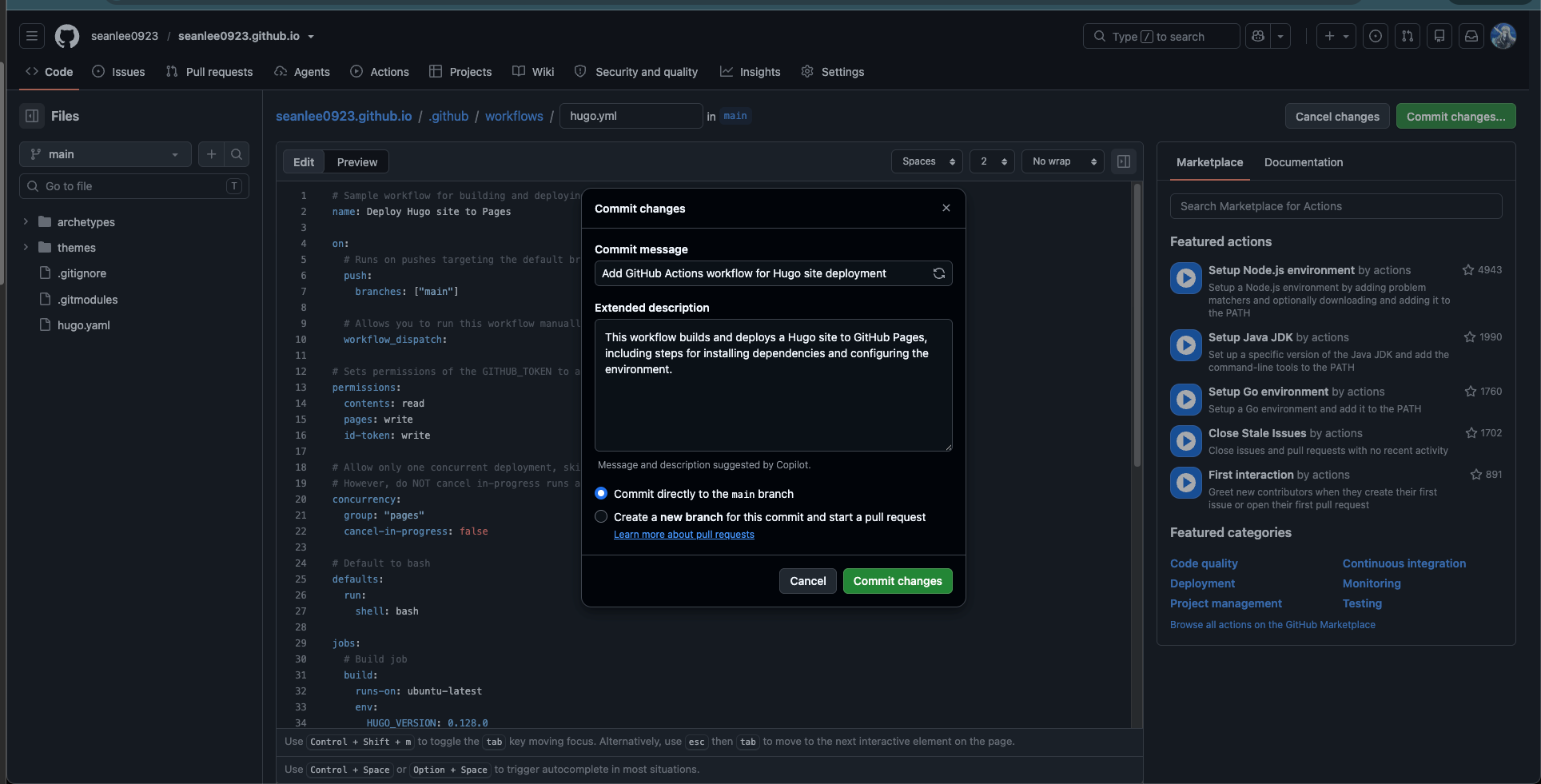This screenshot has width=1541, height=784.
Task: Open the workflows breadcrumb link
Action: pos(514,116)
